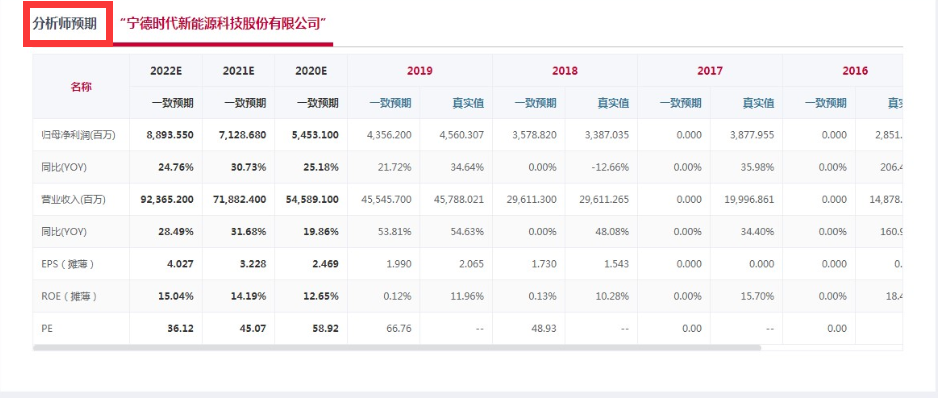Click the 2021E column header
This screenshot has height=398, width=938.
(x=239, y=71)
